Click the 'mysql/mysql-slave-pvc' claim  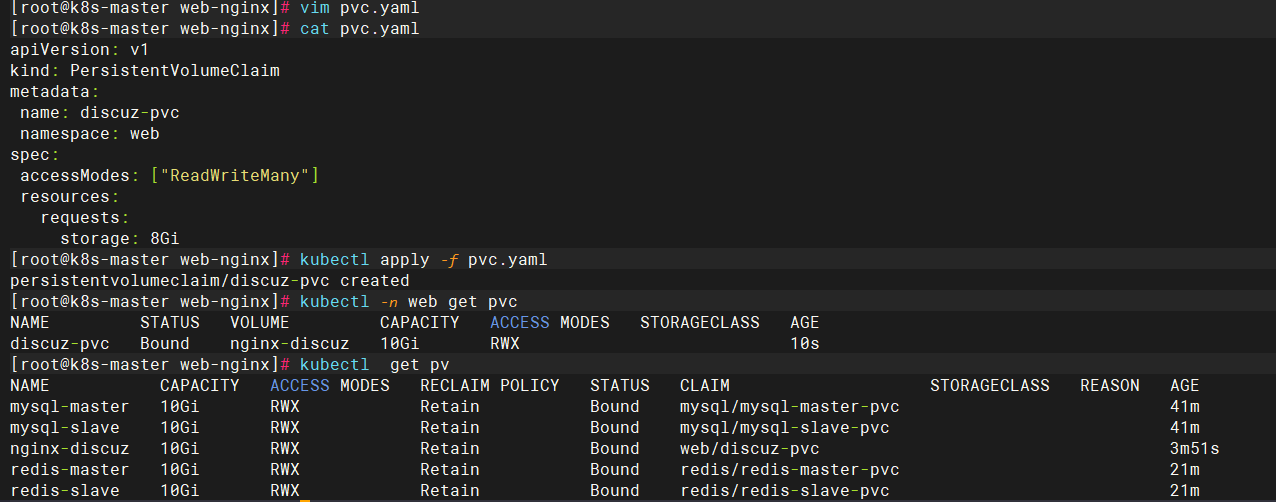(x=785, y=428)
